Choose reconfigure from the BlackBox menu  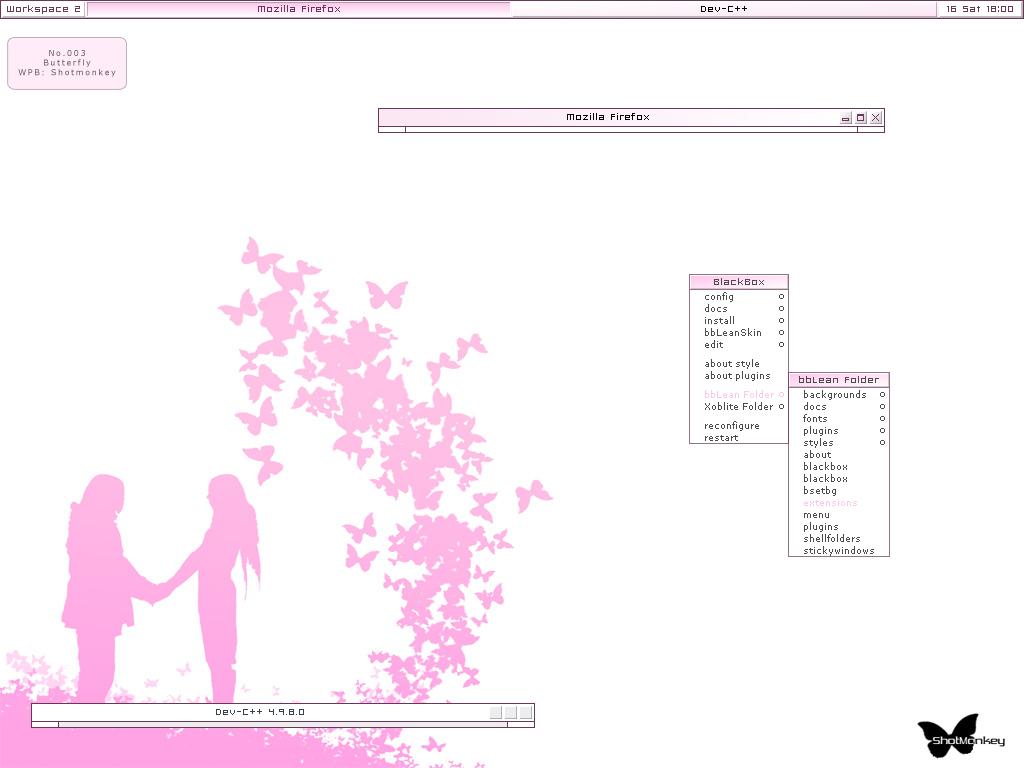click(732, 426)
